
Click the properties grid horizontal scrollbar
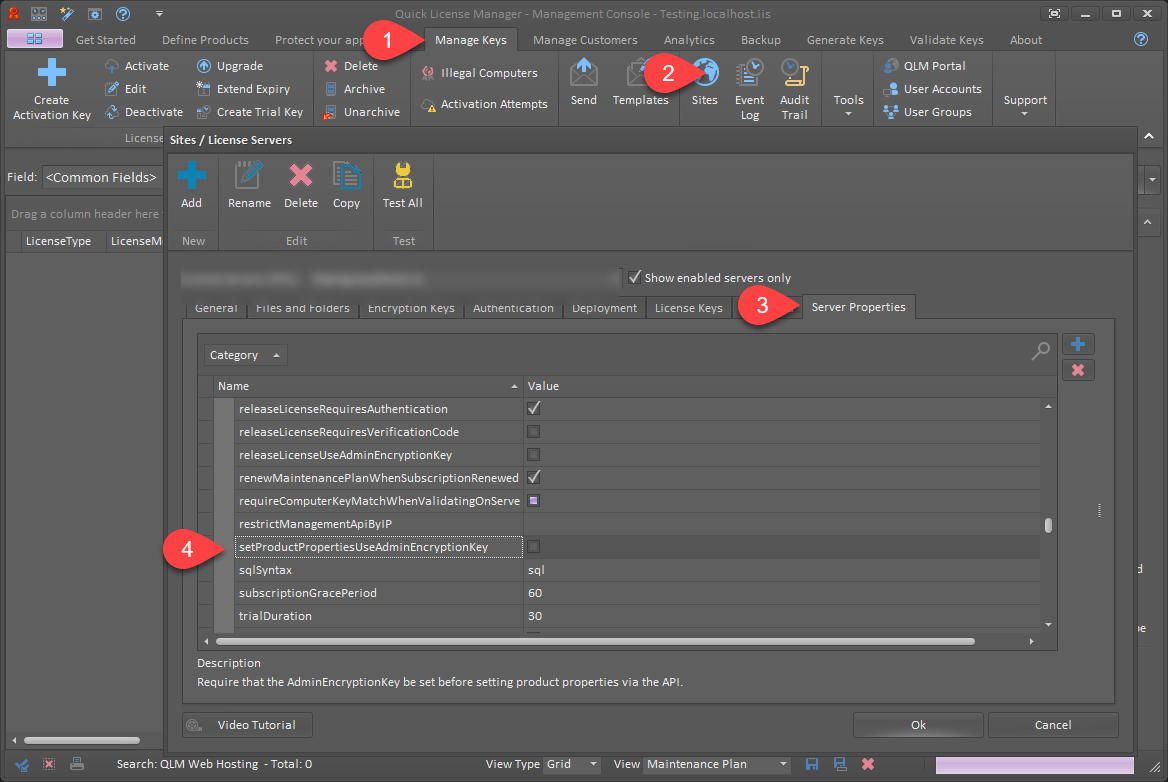point(595,641)
